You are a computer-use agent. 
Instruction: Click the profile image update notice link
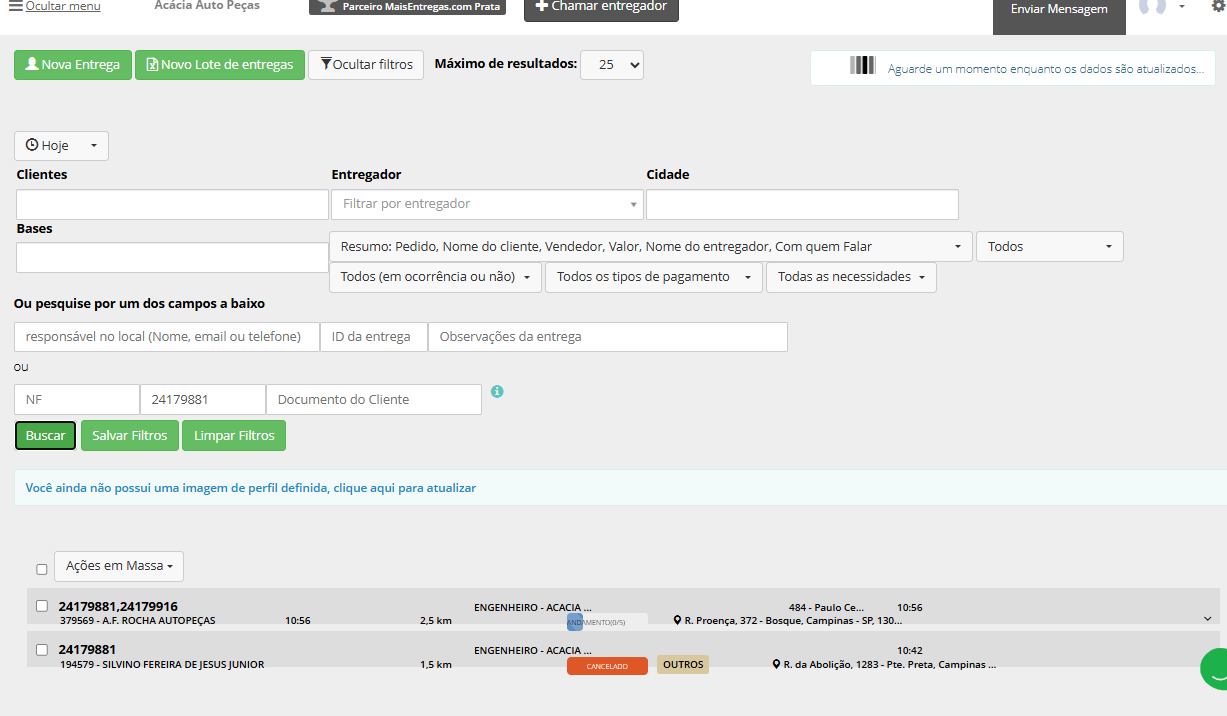pos(251,488)
